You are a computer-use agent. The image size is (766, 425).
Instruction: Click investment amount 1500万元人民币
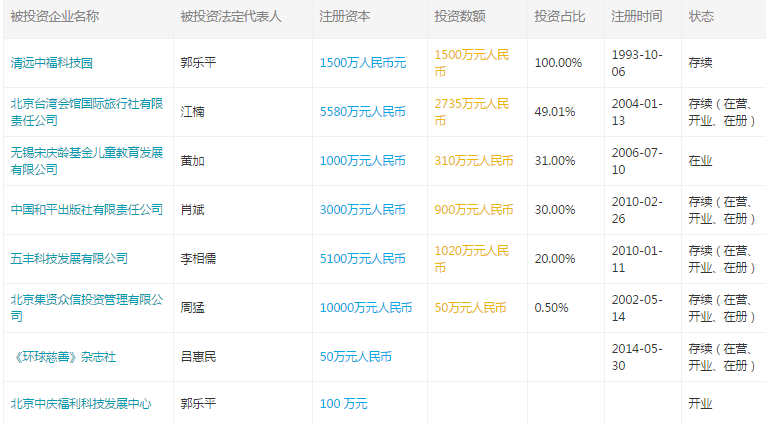click(x=472, y=63)
